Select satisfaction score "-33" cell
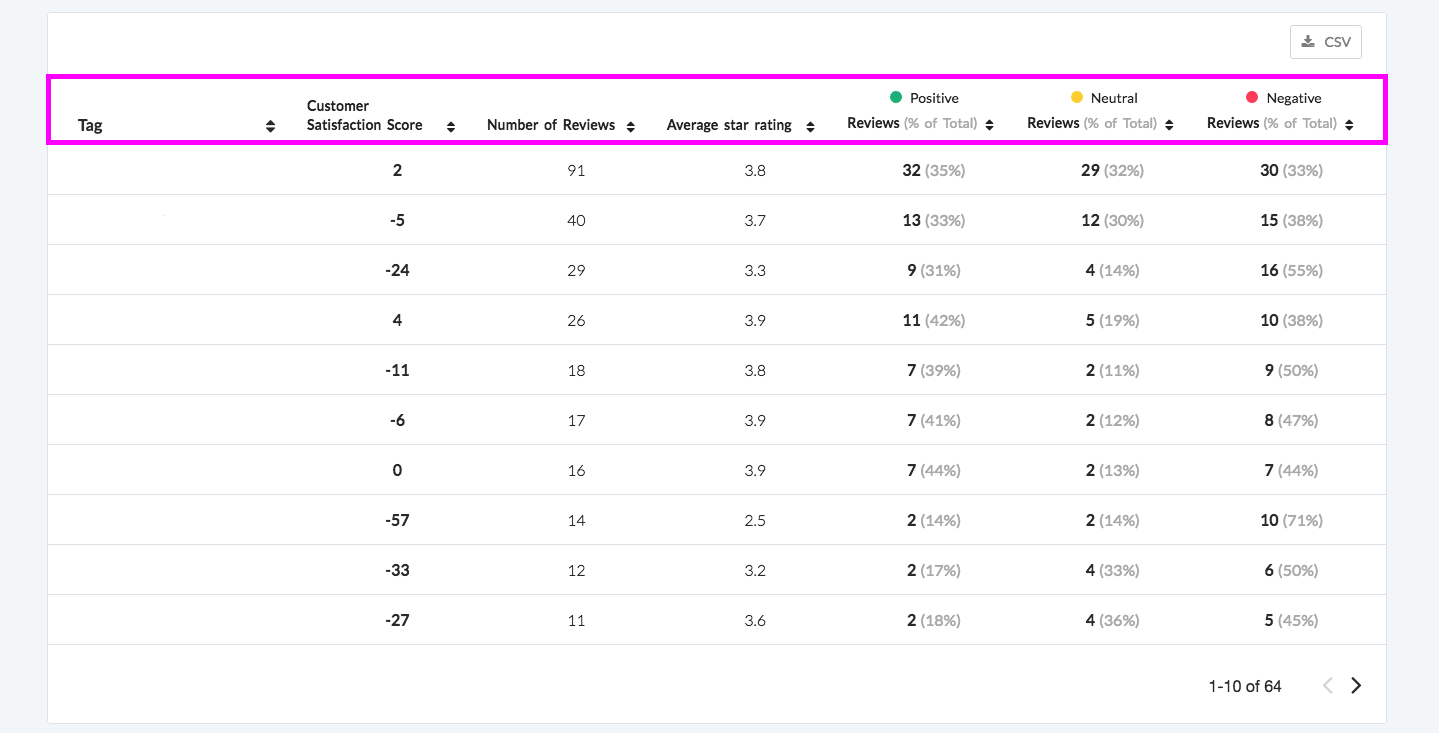Screen dimensions: 1439x733 pos(397,570)
